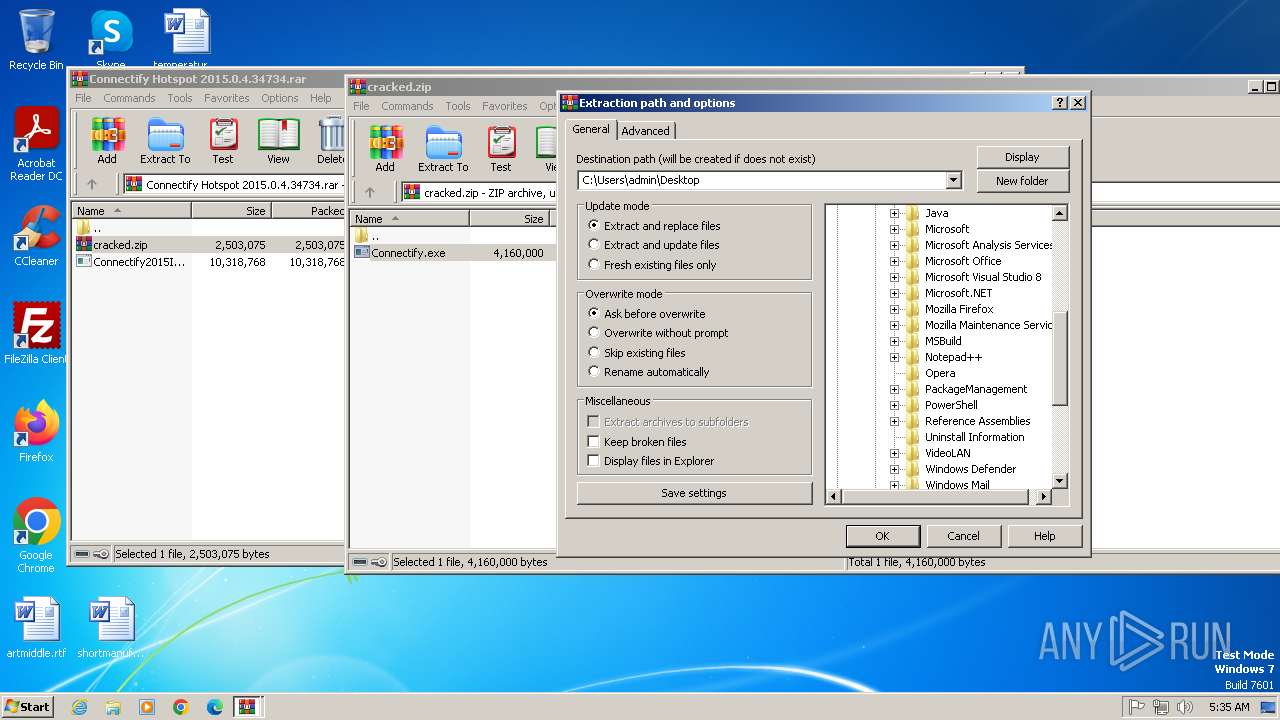1280x720 pixels.
Task: Click the dialog's question mark help icon
Action: pos(1060,102)
